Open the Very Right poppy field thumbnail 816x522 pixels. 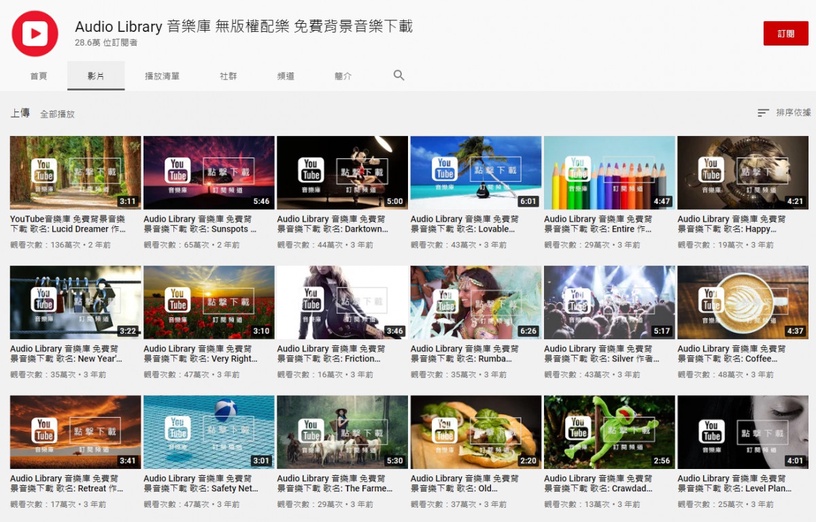coord(209,302)
